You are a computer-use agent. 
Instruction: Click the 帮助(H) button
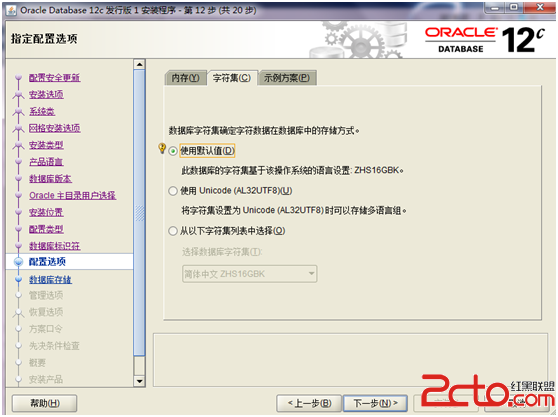(44, 403)
